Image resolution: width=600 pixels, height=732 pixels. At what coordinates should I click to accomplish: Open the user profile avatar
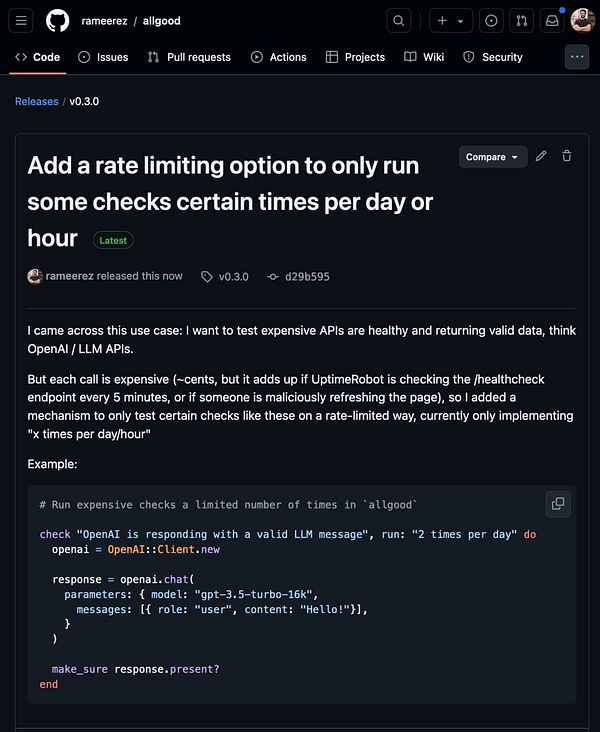point(582,20)
